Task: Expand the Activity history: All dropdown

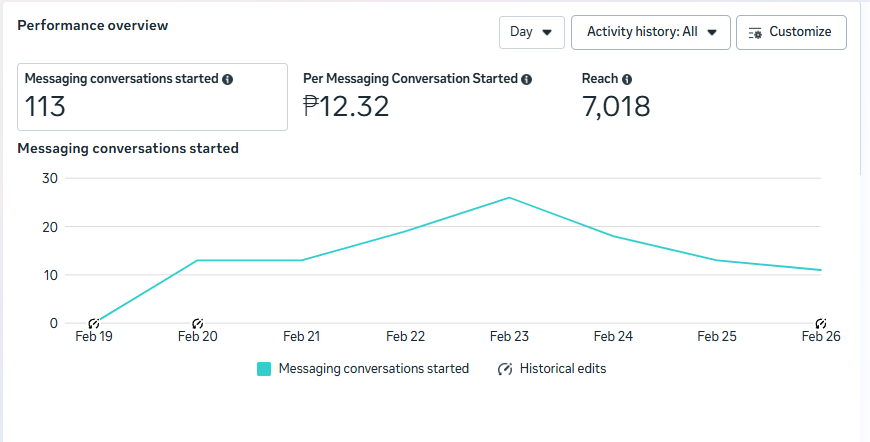Action: point(651,32)
